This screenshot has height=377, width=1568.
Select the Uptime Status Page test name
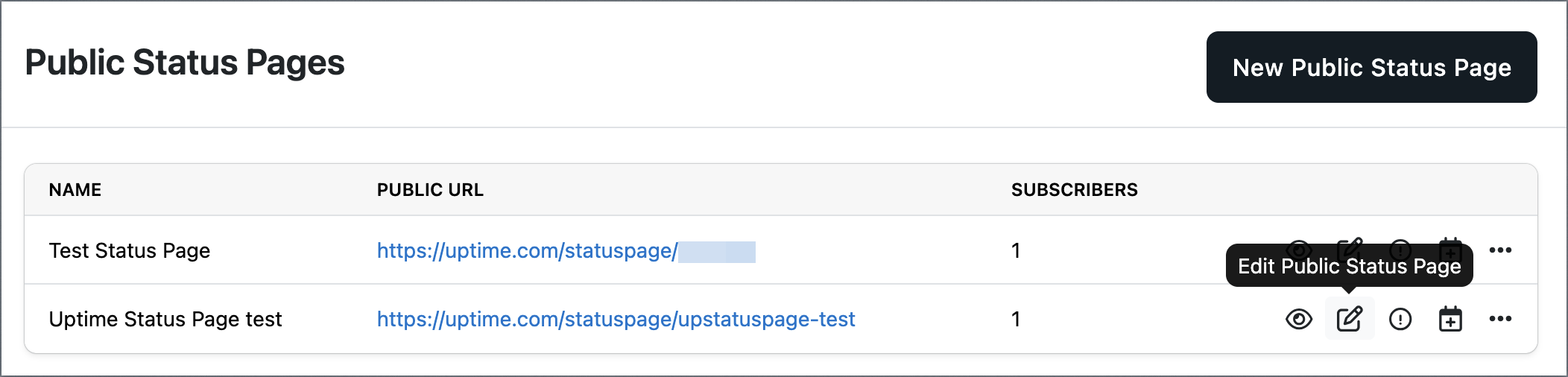[x=165, y=320]
